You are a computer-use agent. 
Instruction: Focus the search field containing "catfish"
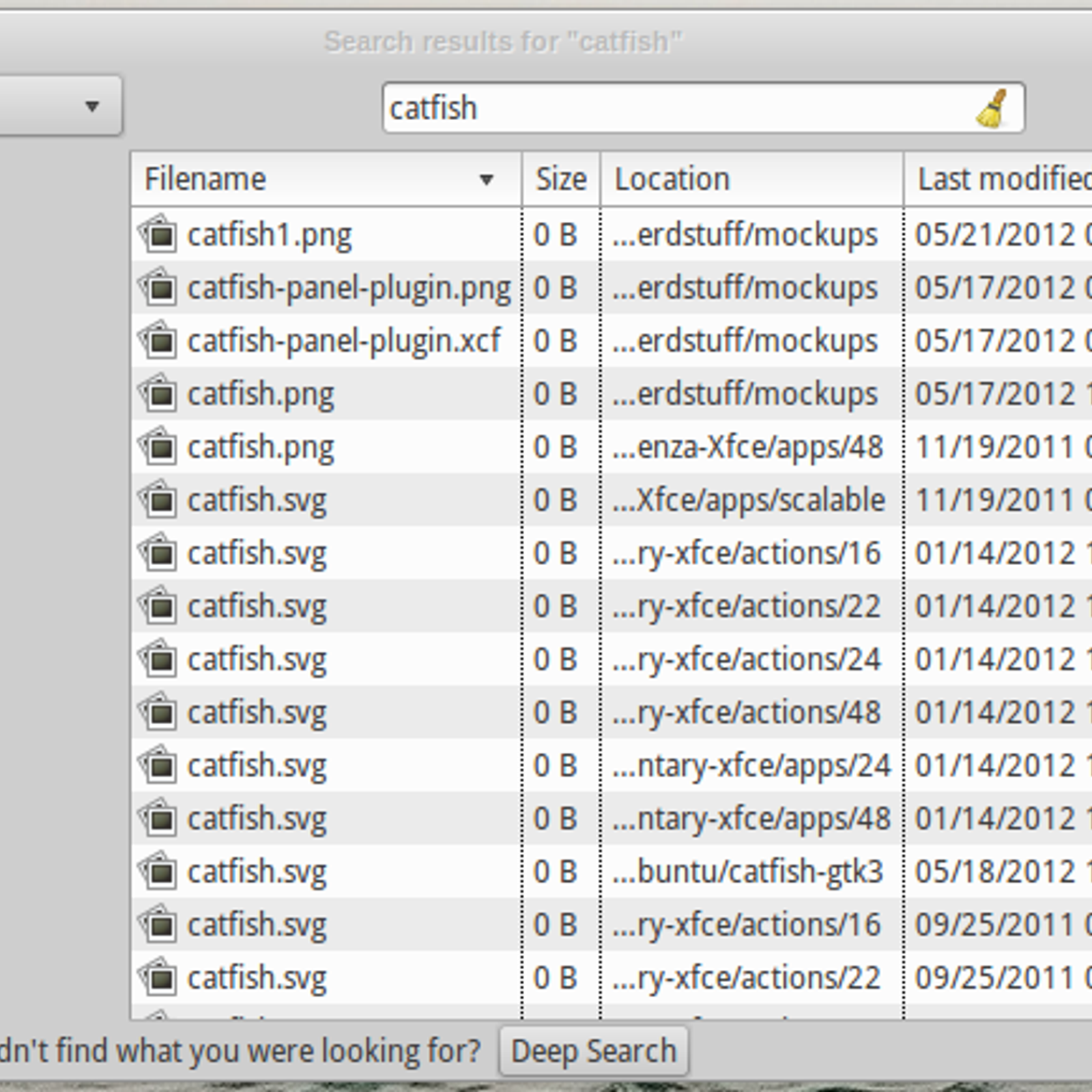[x=703, y=108]
